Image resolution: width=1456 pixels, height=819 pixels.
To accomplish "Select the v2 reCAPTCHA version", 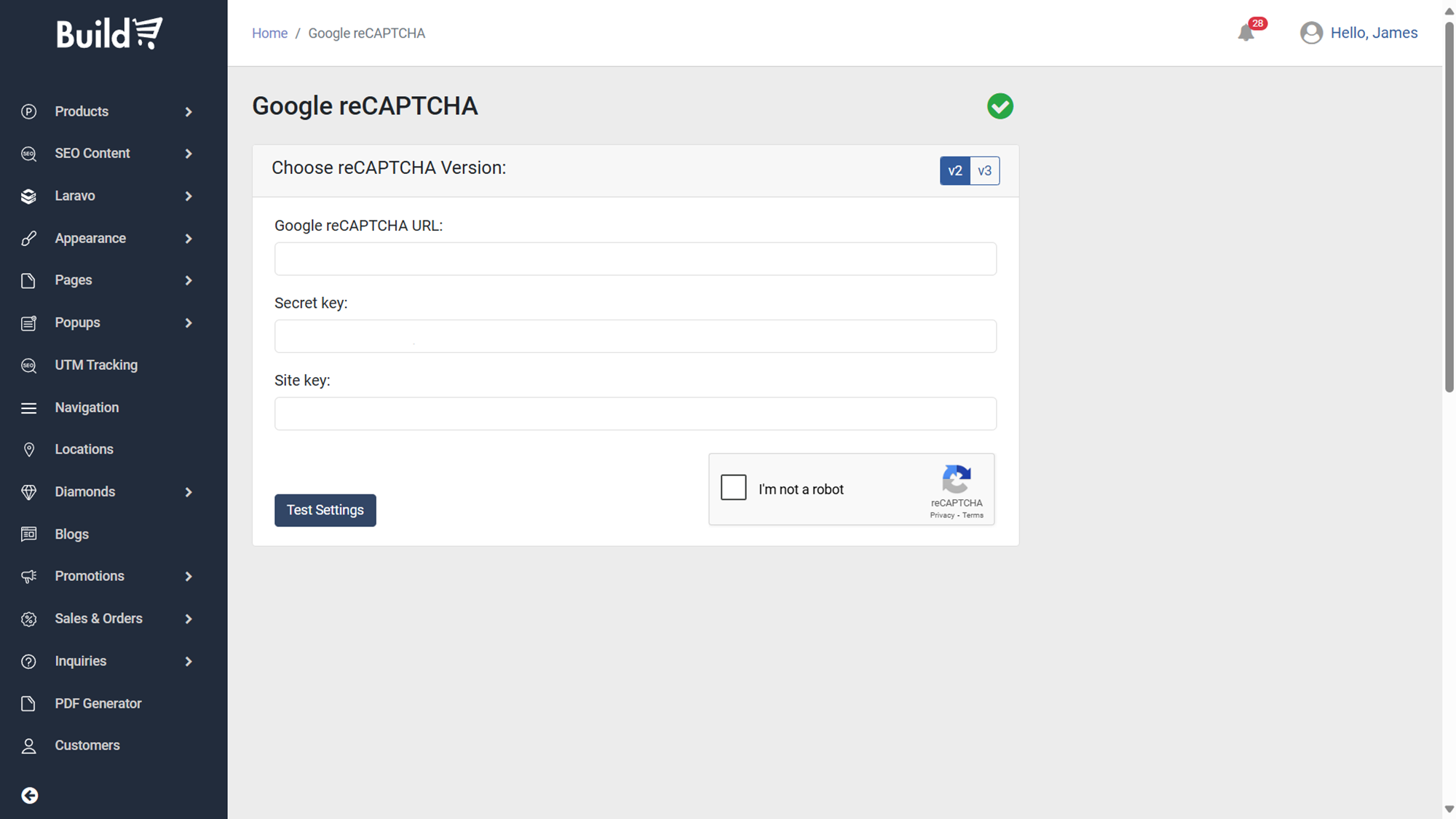I will [954, 171].
